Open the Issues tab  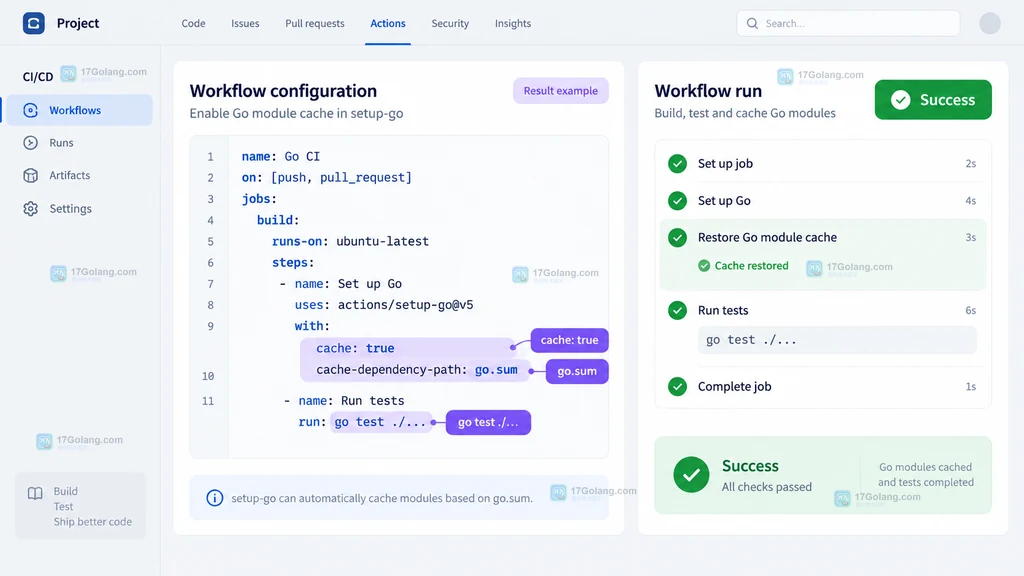coord(245,24)
